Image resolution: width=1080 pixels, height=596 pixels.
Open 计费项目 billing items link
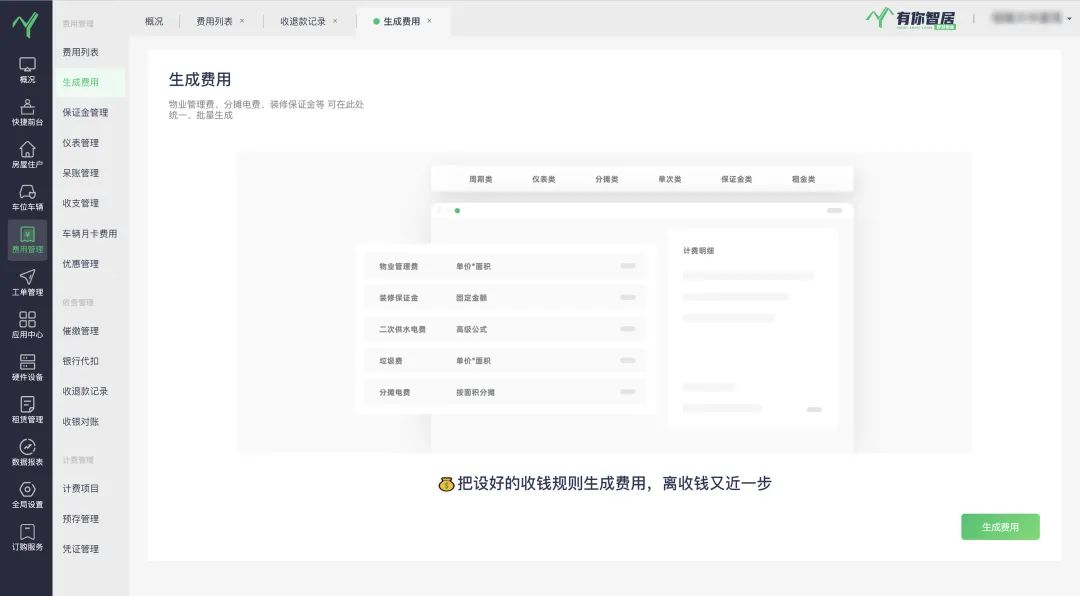point(80,489)
